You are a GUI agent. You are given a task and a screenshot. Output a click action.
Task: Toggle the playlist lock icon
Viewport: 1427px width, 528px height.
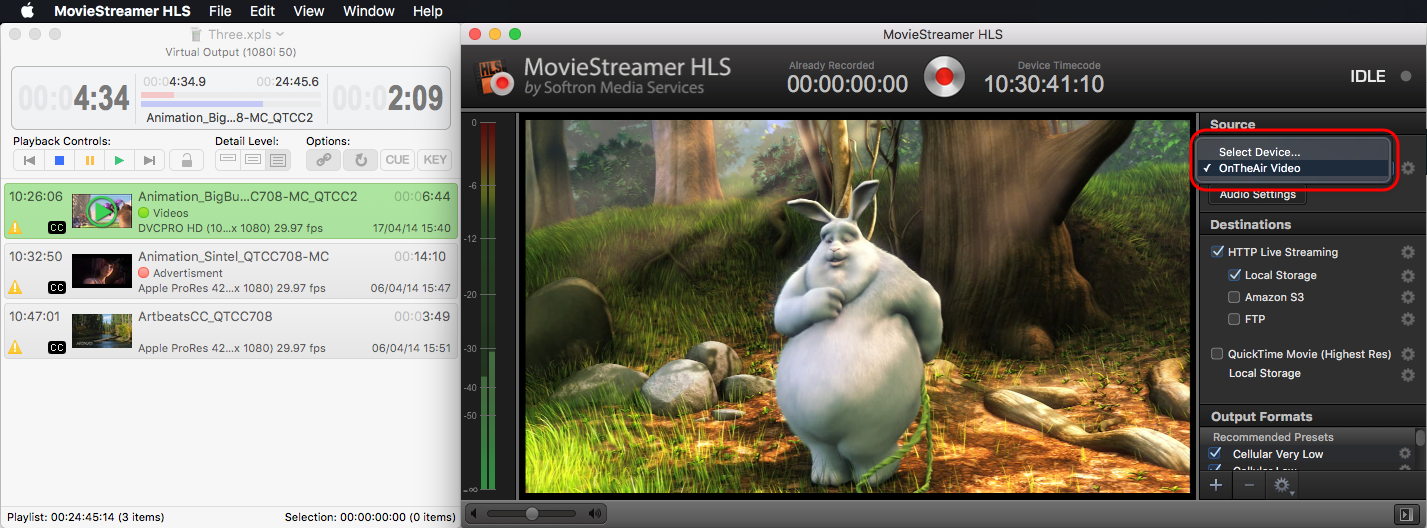tap(186, 160)
